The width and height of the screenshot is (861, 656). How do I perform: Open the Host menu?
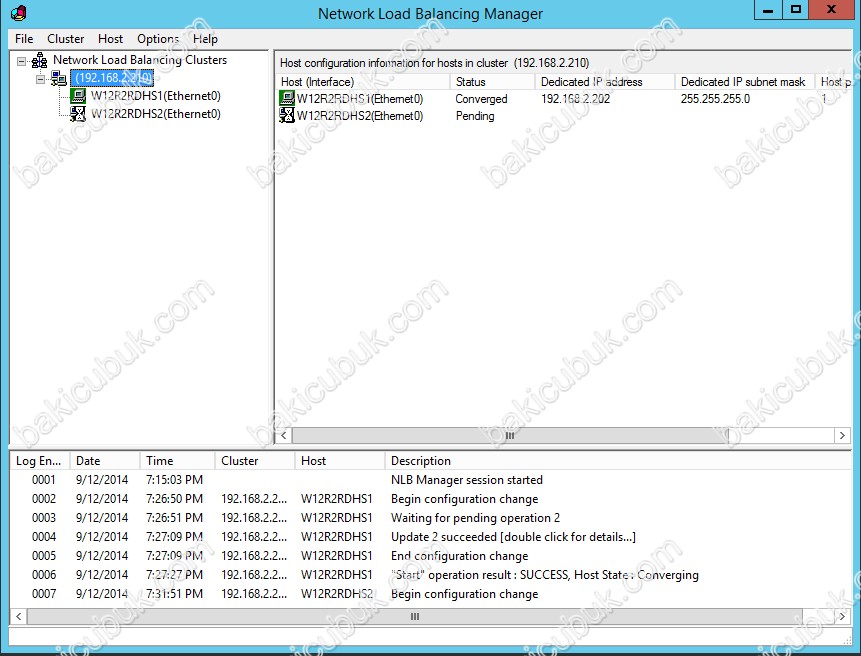tap(110, 39)
